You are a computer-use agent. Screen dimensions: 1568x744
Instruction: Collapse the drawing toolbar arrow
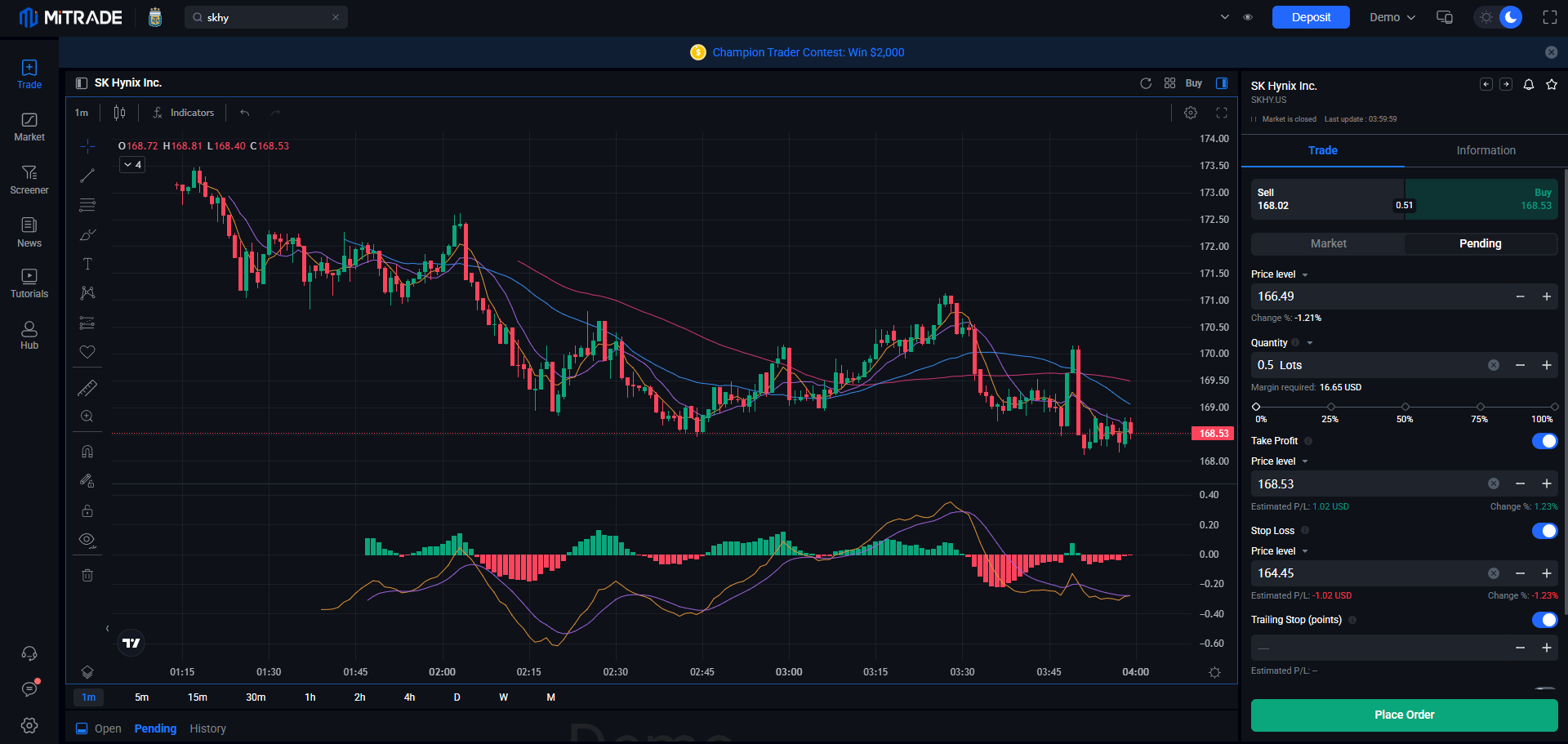pos(107,629)
